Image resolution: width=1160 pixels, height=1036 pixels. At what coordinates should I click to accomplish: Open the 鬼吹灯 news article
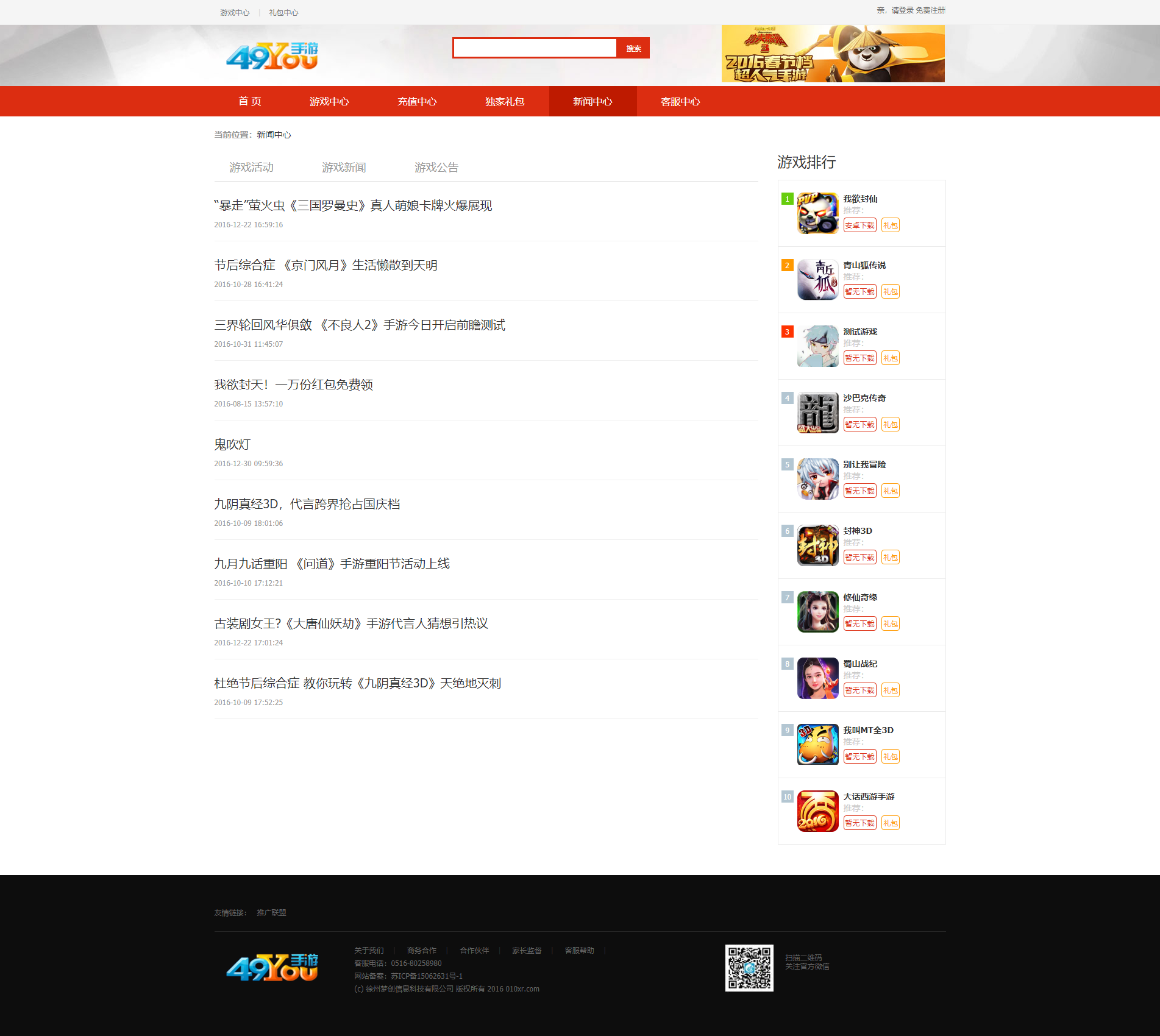click(232, 445)
